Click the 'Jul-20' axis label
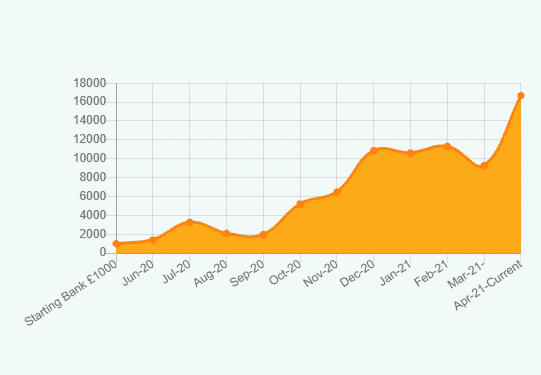The height and width of the screenshot is (375, 541). tap(176, 272)
